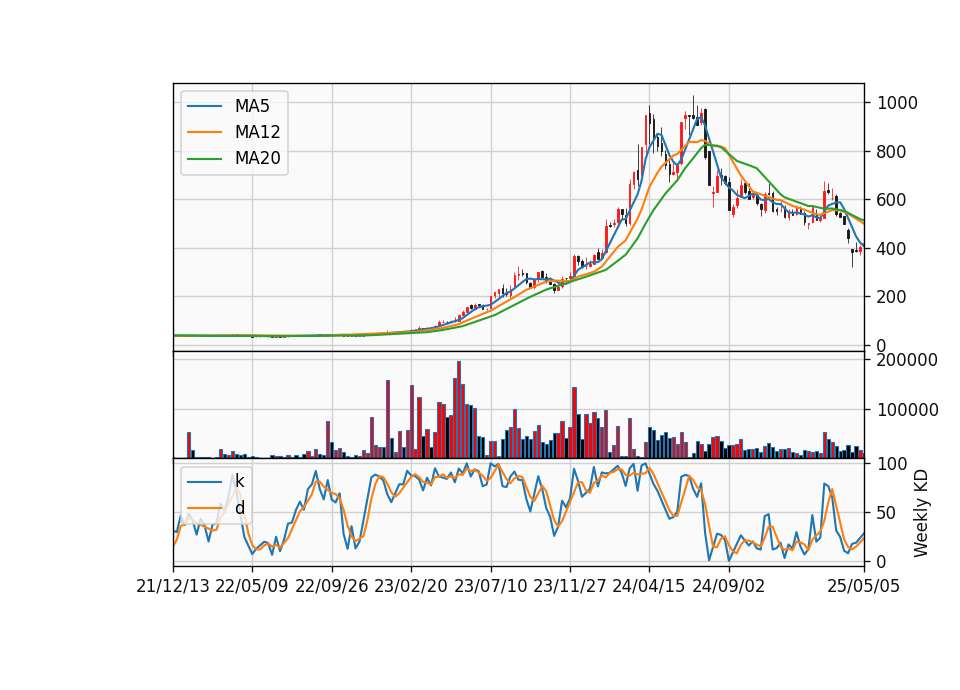Click the green MA20 legend line sample

click(204, 158)
